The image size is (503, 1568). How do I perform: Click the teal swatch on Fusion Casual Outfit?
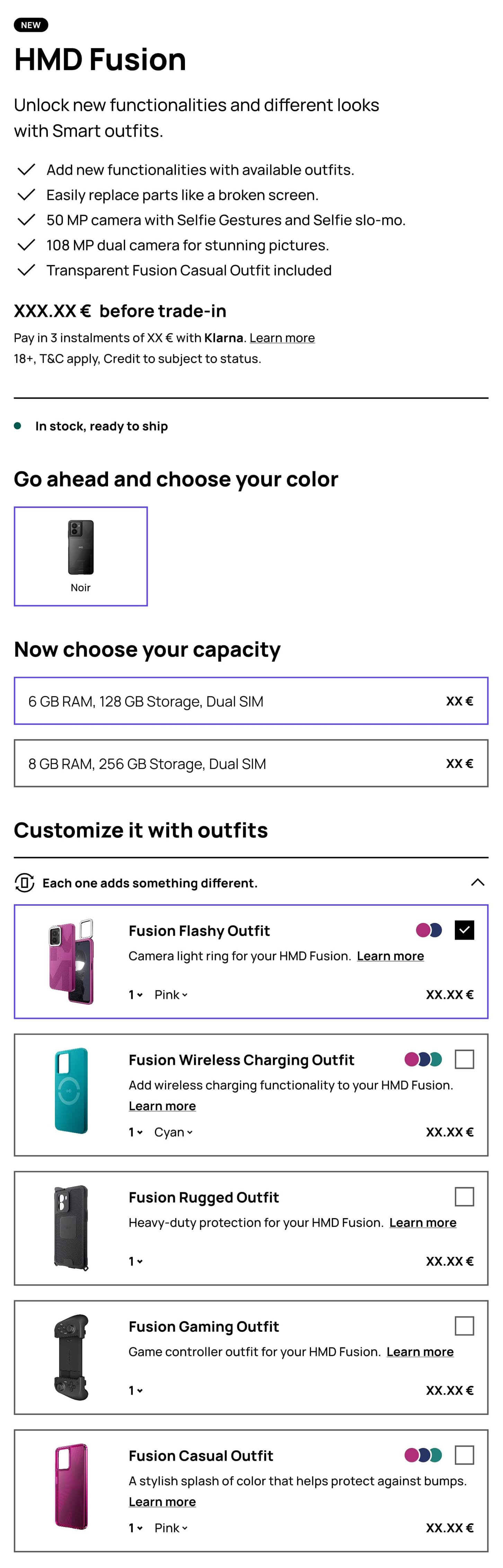pos(435,1455)
